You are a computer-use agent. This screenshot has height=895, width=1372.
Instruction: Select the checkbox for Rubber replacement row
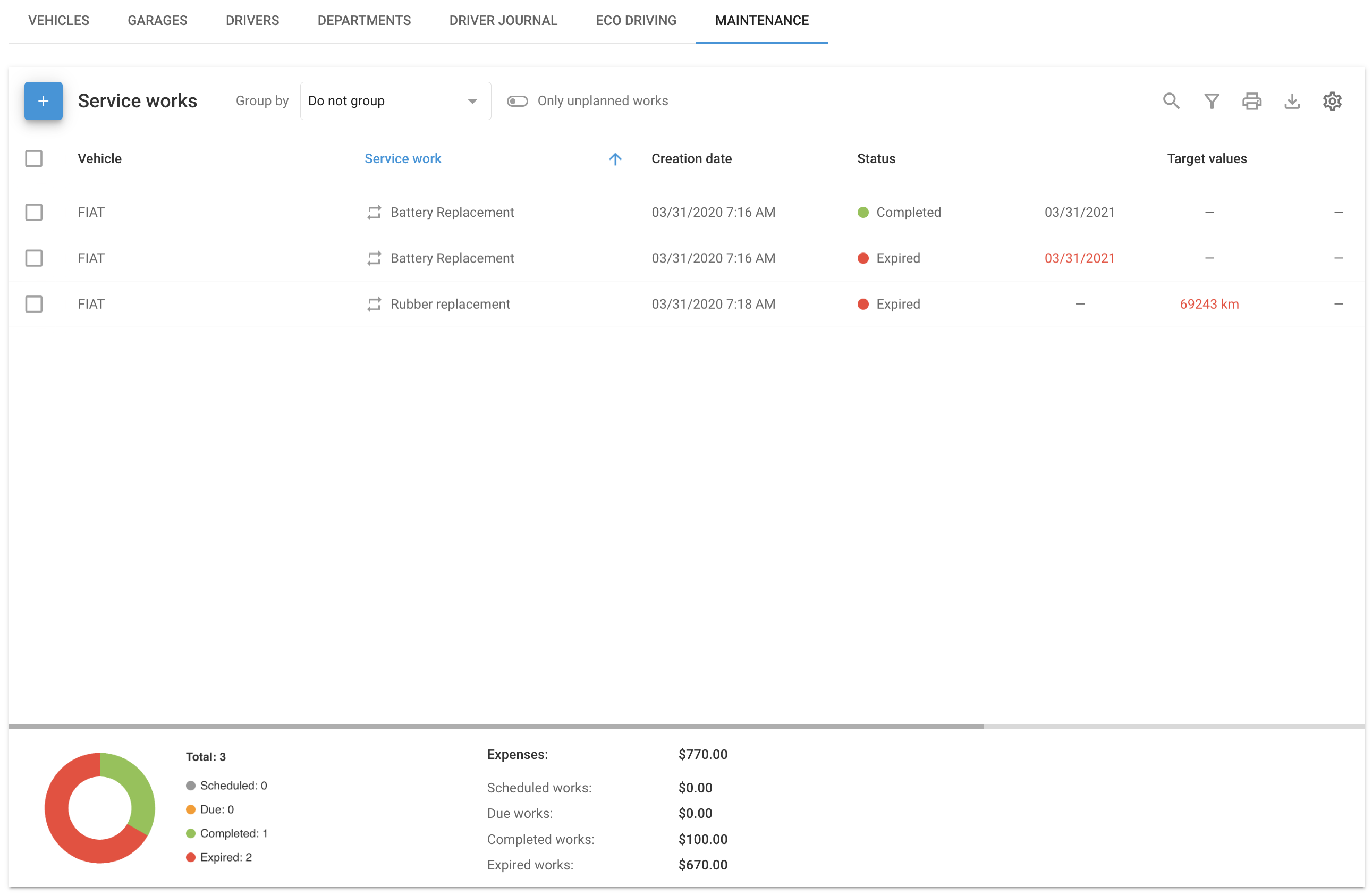click(34, 304)
